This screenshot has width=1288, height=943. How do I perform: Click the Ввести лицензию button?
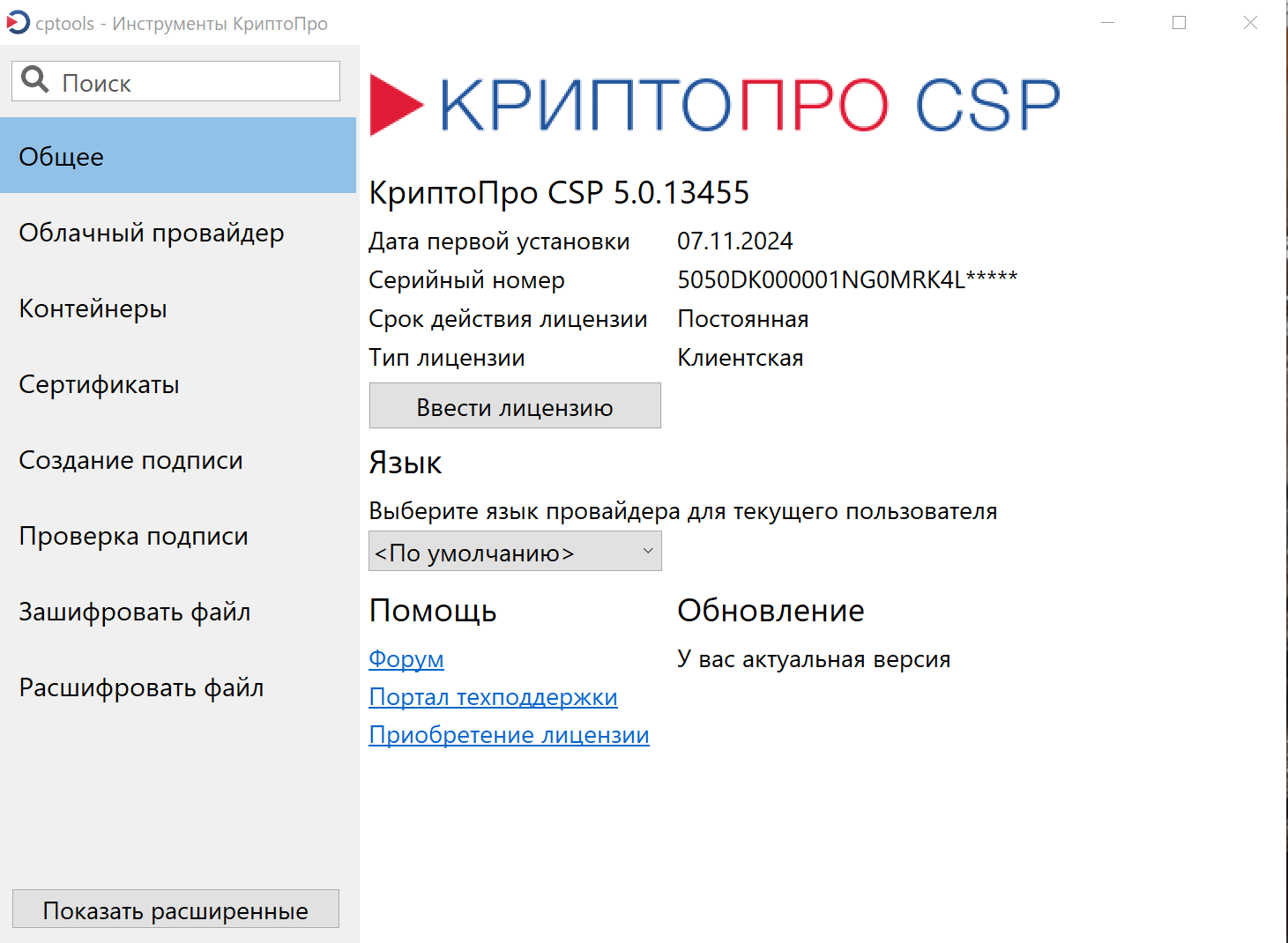515,405
